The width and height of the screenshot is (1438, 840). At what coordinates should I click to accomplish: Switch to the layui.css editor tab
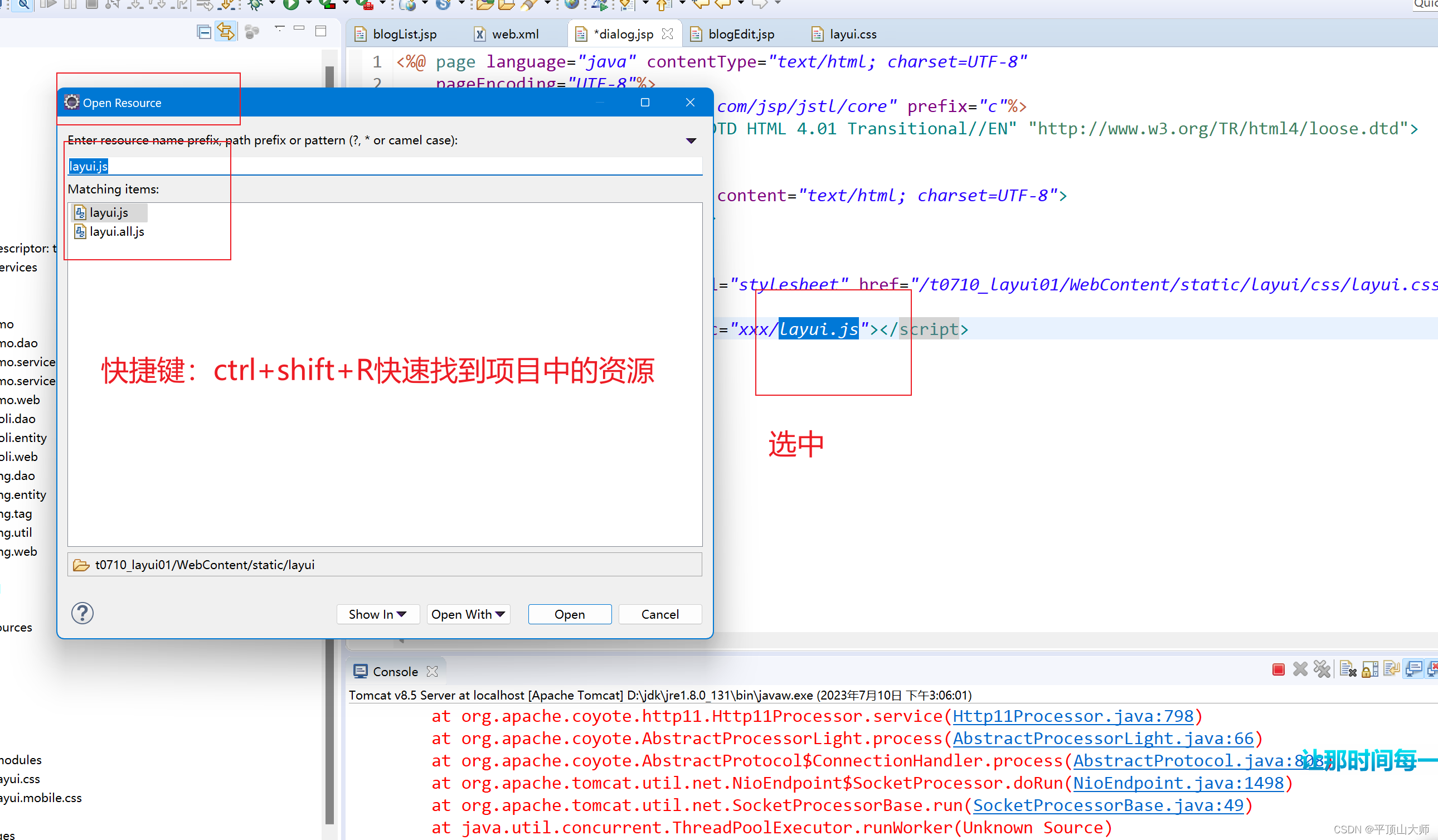853,34
